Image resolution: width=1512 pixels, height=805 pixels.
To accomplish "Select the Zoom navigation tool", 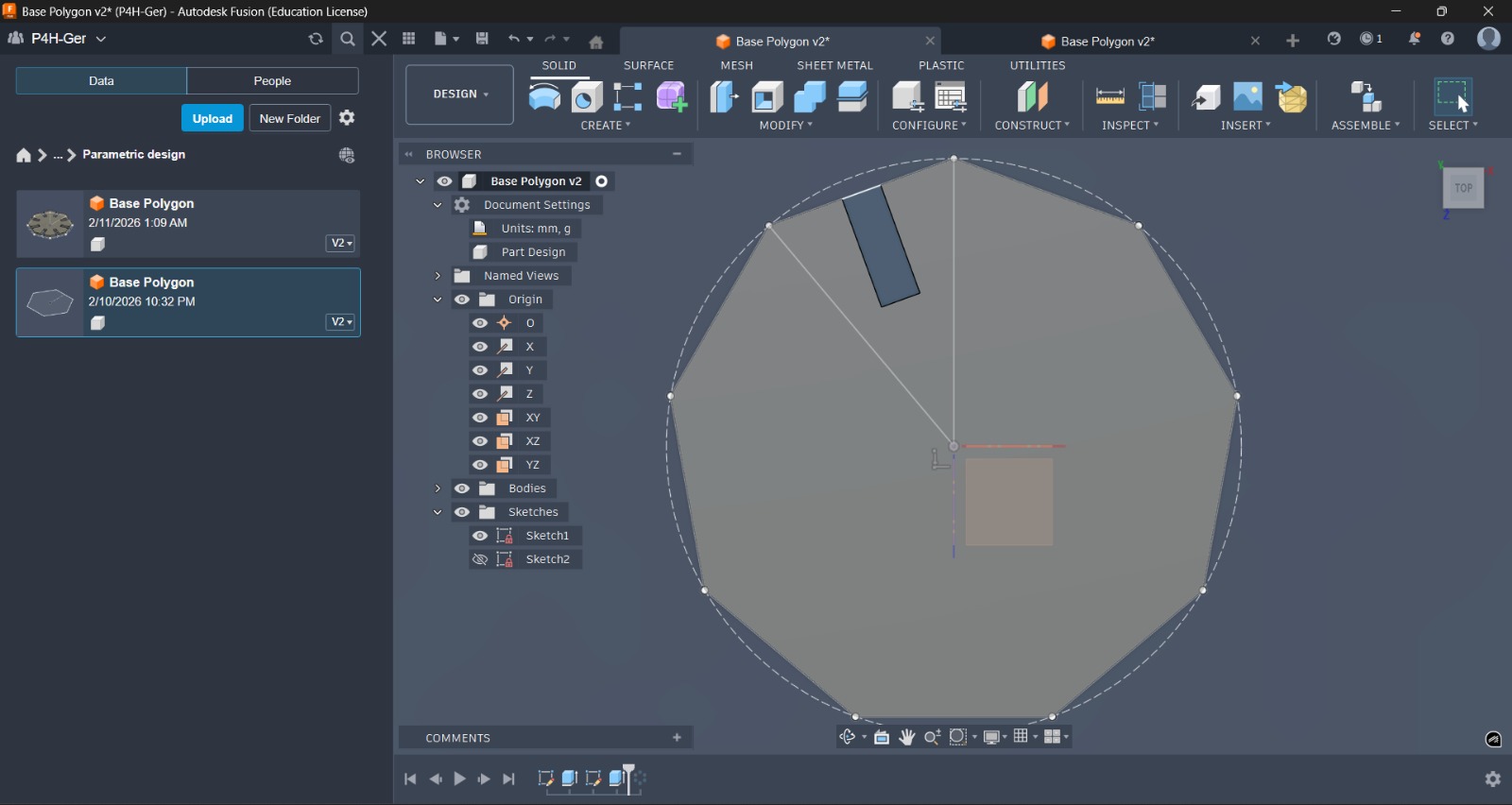I will click(x=932, y=737).
